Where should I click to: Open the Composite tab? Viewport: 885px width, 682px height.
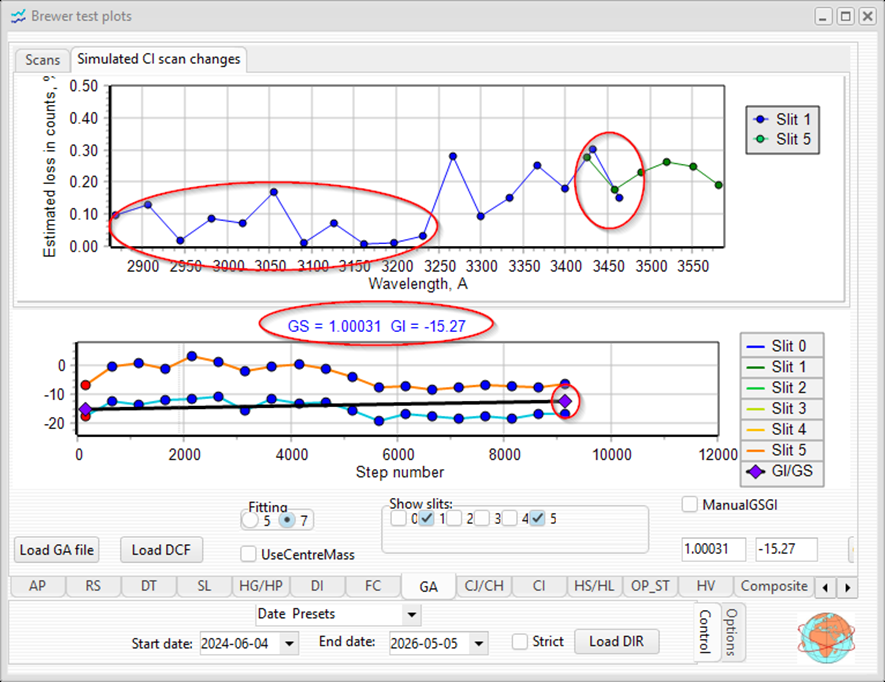(x=774, y=586)
